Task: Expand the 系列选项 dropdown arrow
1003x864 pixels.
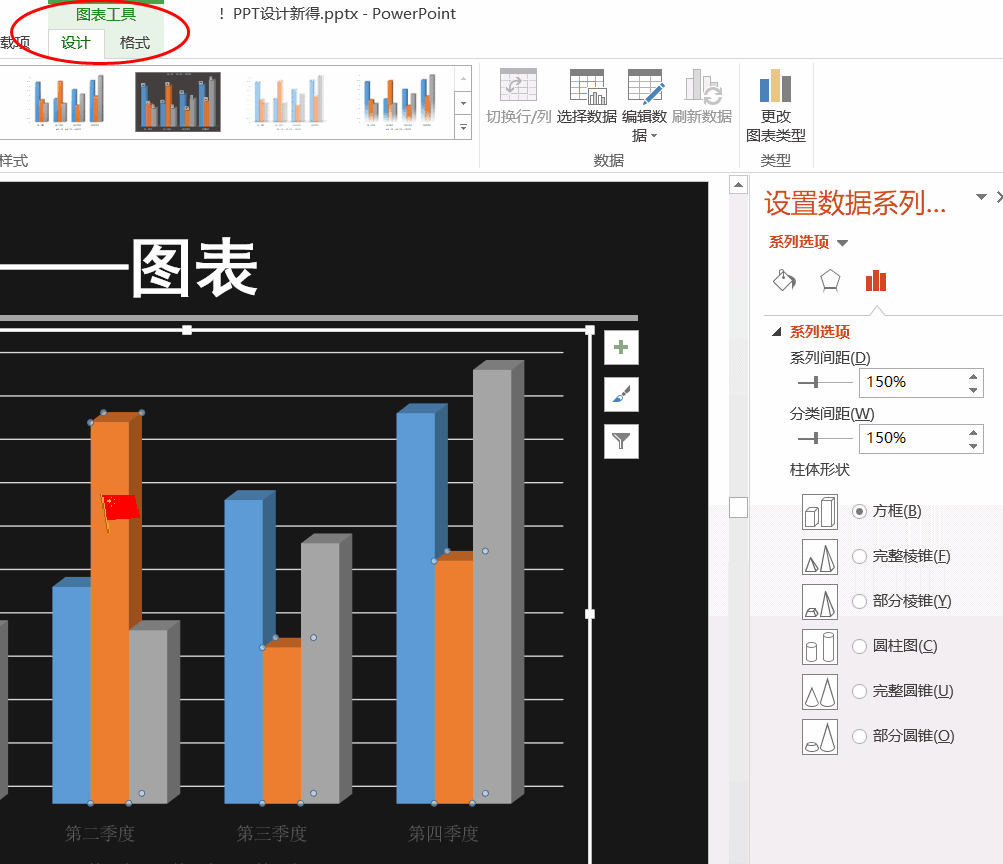Action: (x=842, y=243)
